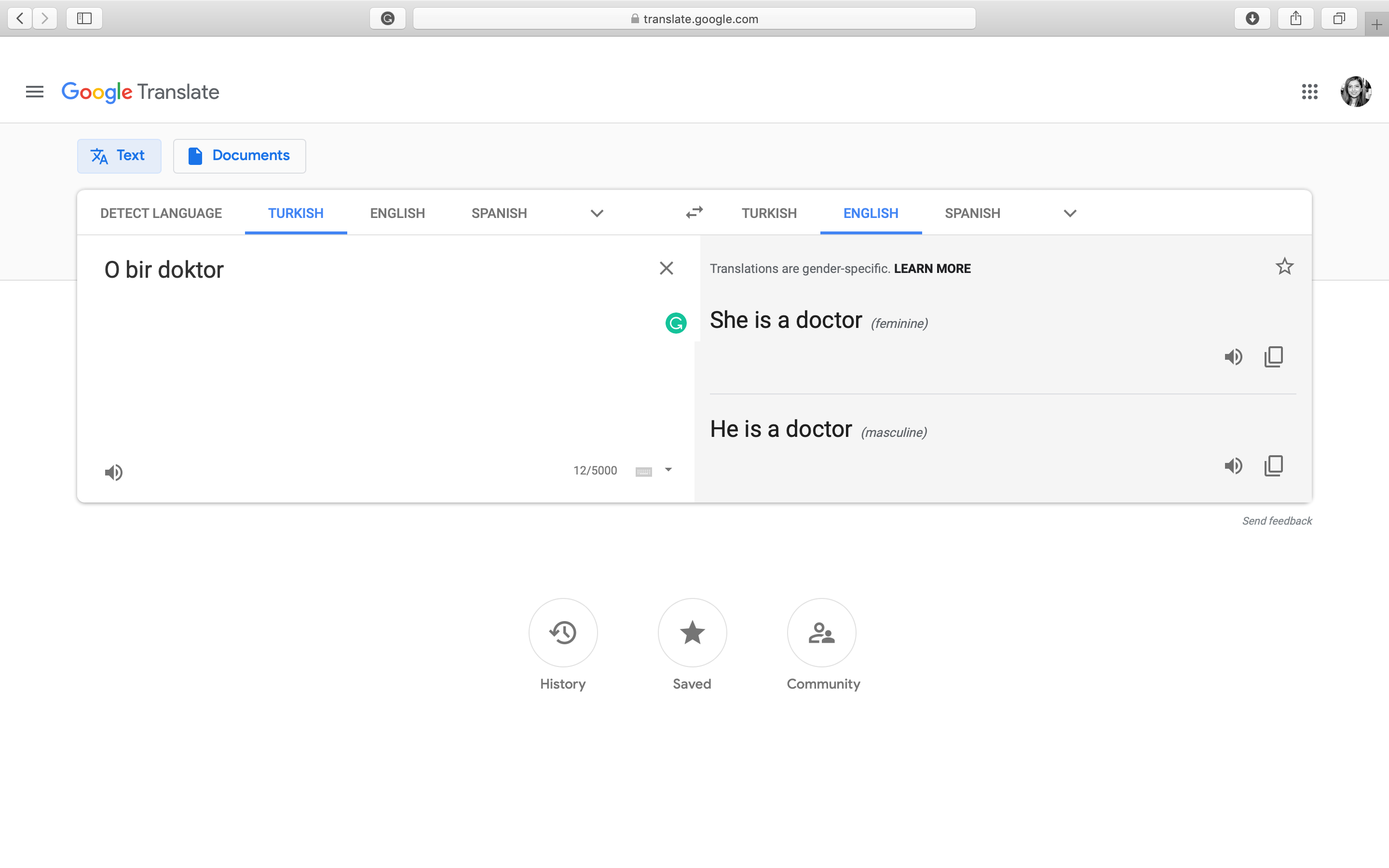Click the Grammarly icon in text box
Screen dimensions: 1389x868
(x=676, y=323)
